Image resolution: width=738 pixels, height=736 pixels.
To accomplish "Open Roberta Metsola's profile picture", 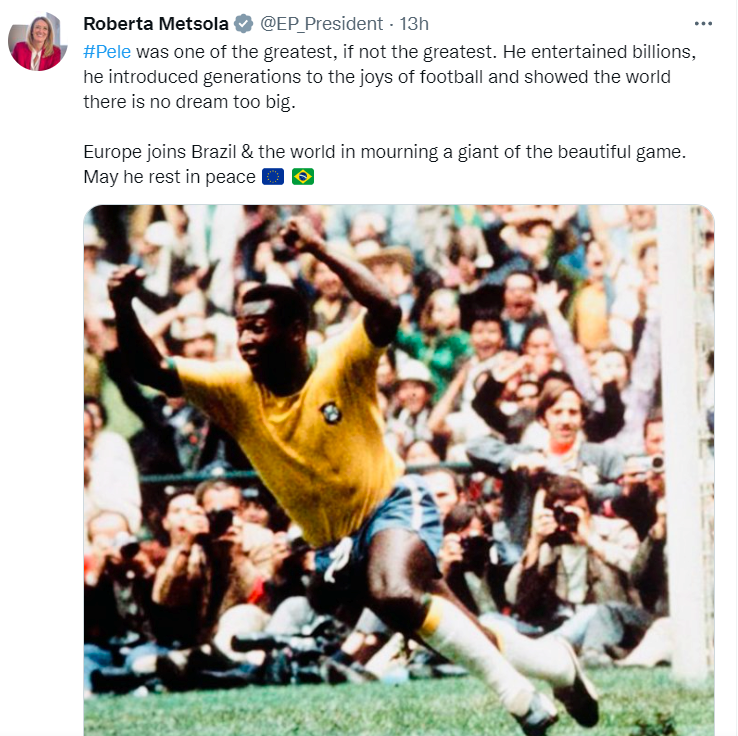I will pyautogui.click(x=37, y=41).
